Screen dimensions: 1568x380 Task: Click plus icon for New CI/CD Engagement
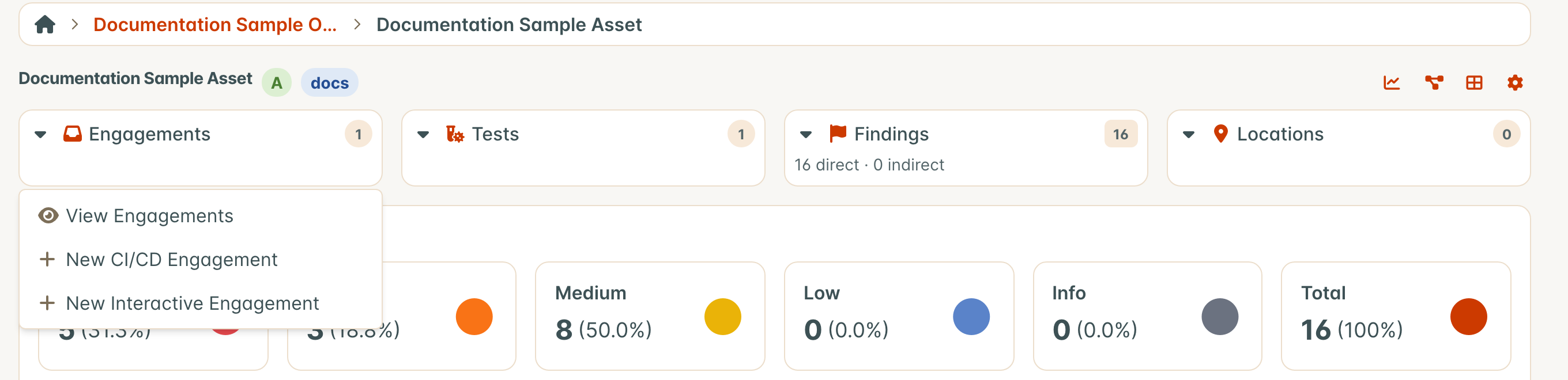pos(47,260)
